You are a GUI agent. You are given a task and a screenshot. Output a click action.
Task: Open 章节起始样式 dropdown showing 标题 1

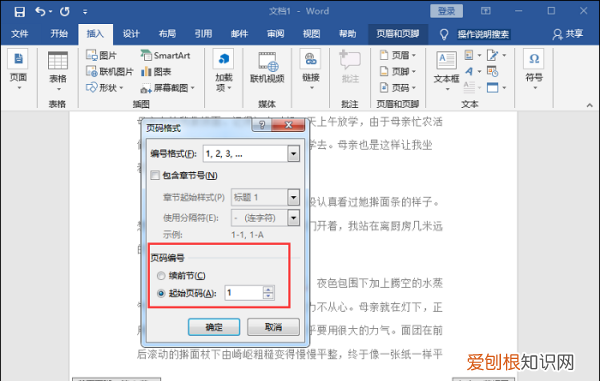tap(293, 197)
